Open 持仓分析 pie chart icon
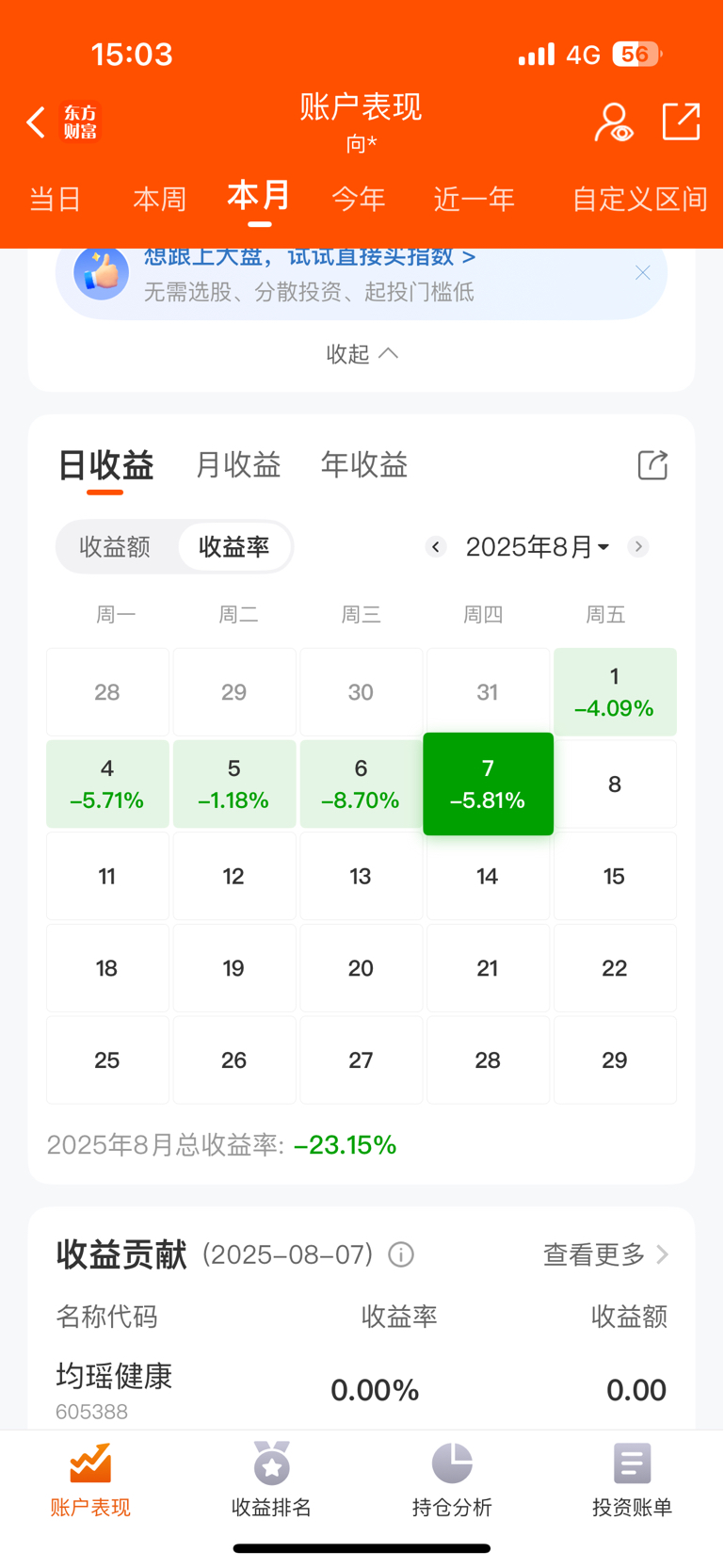Image resolution: width=724 pixels, height=1568 pixels. coord(452,1463)
